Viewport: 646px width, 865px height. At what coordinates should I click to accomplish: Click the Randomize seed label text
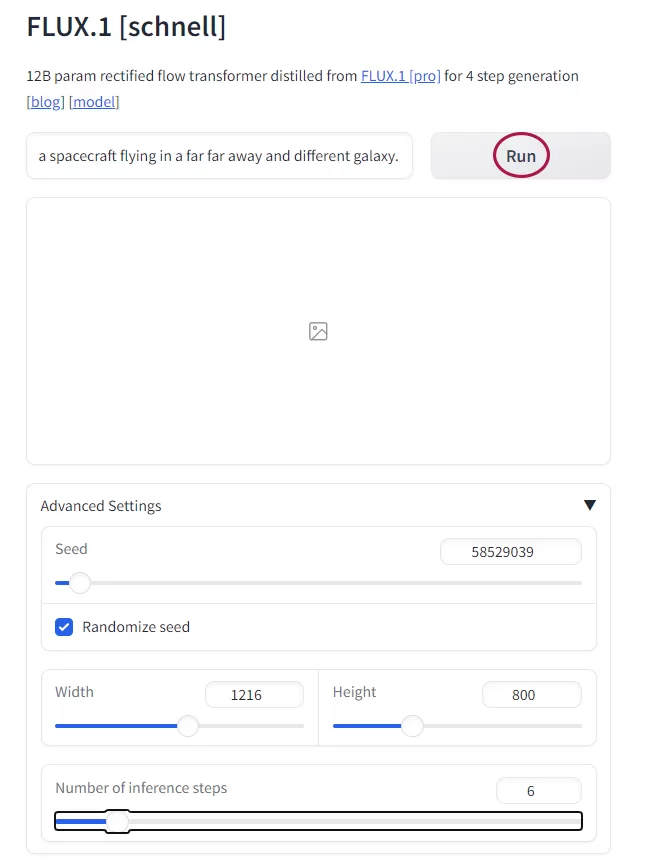(136, 627)
